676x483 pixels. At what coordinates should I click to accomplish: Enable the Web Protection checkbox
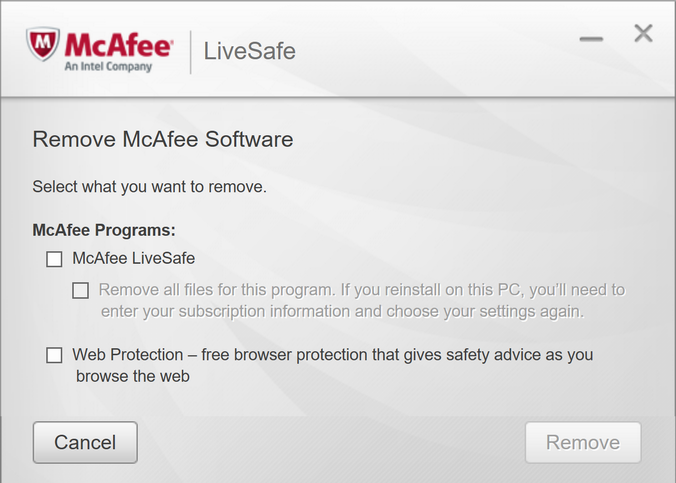[54, 355]
